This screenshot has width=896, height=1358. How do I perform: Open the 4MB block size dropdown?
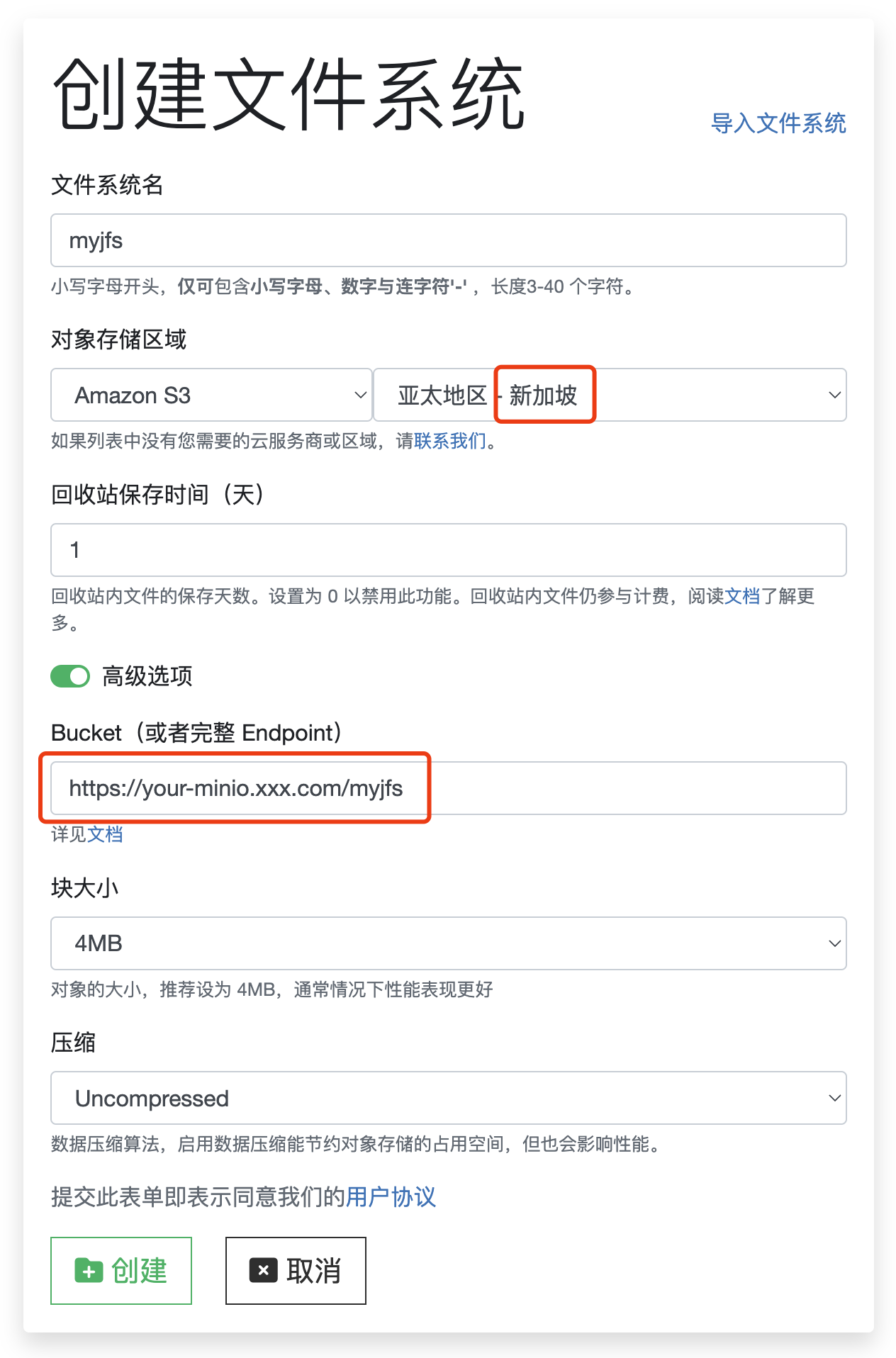click(x=448, y=943)
